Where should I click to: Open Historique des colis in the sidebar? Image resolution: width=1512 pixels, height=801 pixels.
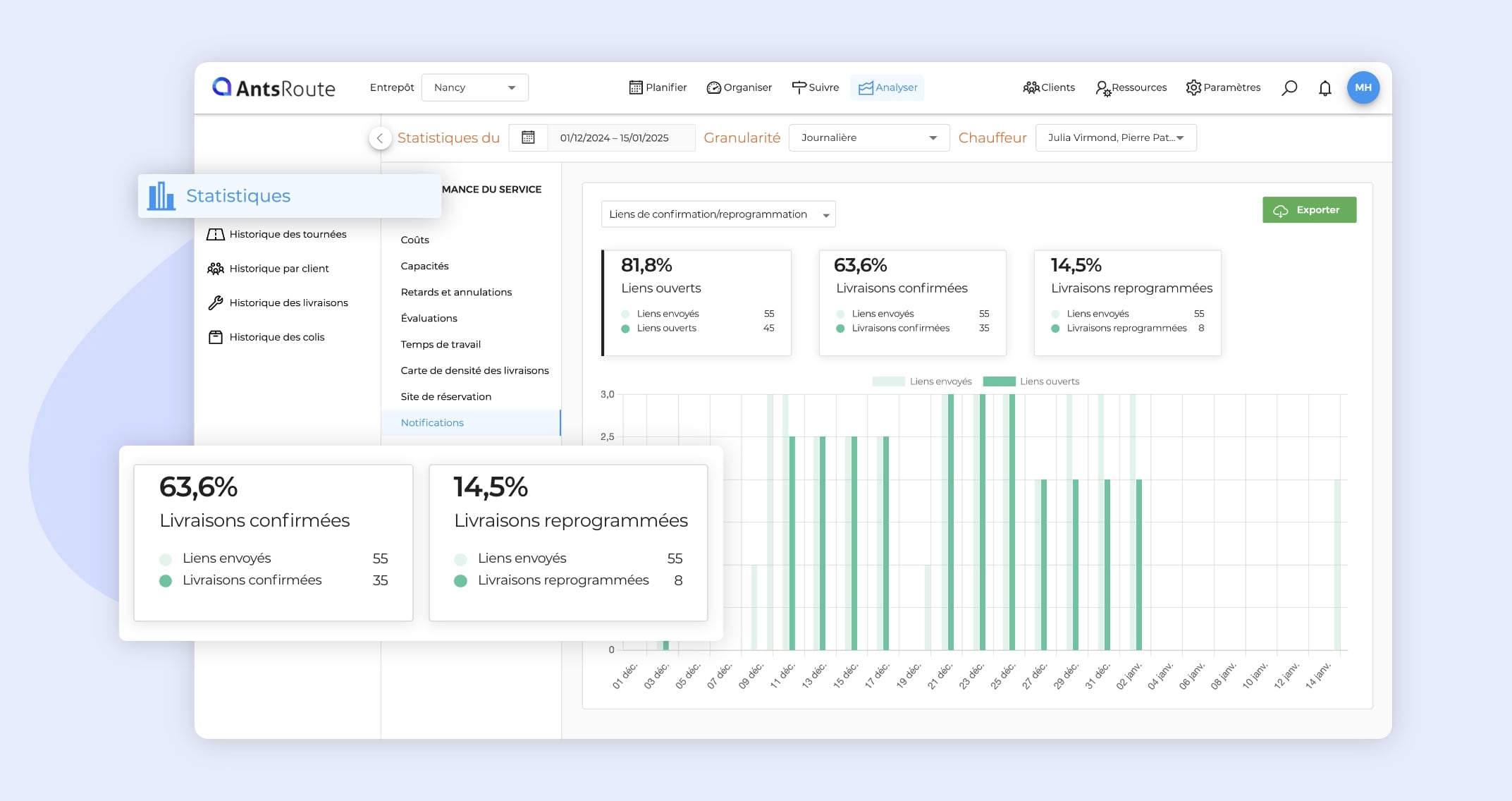pos(276,337)
